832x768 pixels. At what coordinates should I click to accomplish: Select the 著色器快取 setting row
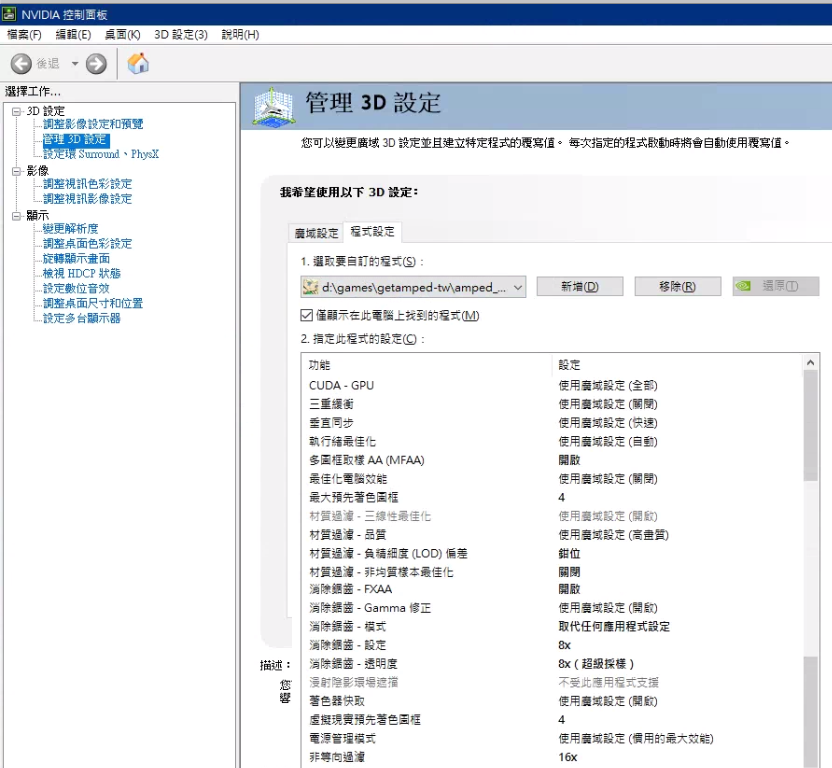tap(552, 701)
